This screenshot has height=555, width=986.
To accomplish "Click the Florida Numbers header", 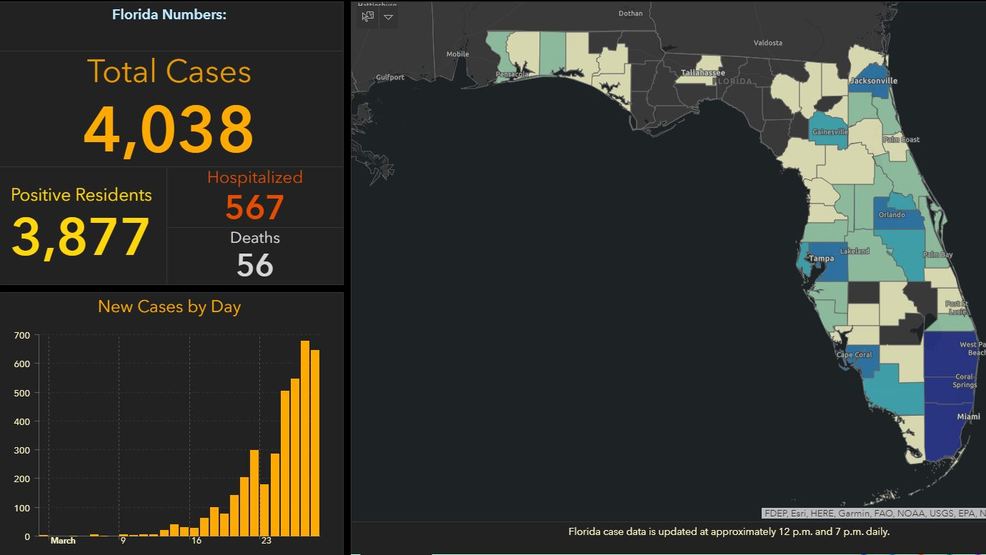I will pyautogui.click(x=169, y=15).
